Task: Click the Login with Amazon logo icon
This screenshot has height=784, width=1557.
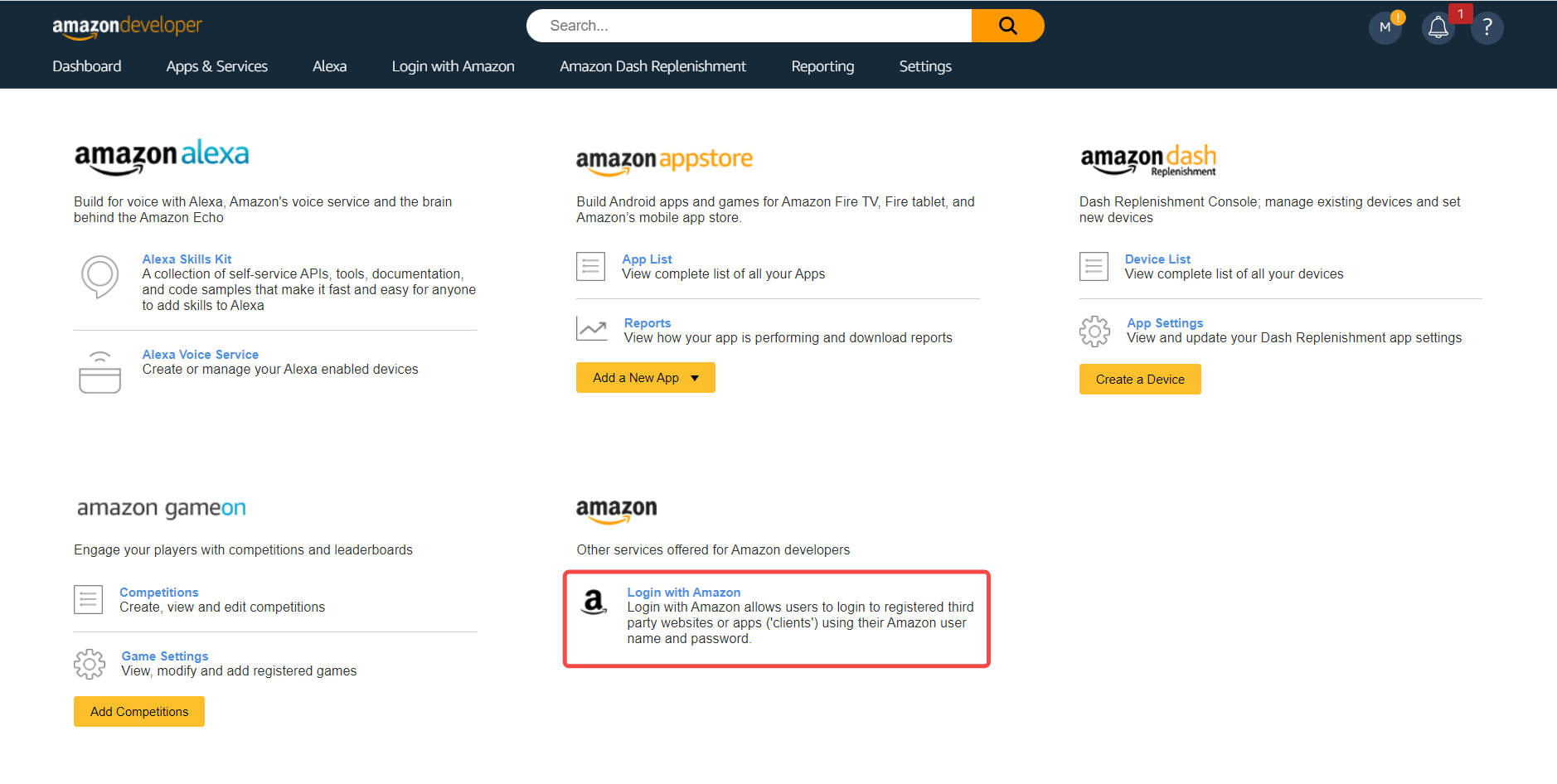Action: [594, 602]
